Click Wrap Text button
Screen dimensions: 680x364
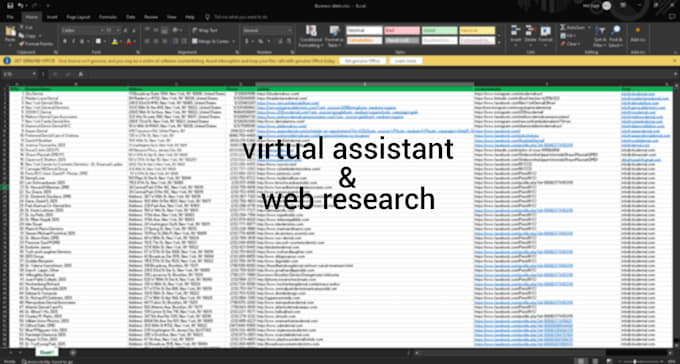tap(205, 30)
